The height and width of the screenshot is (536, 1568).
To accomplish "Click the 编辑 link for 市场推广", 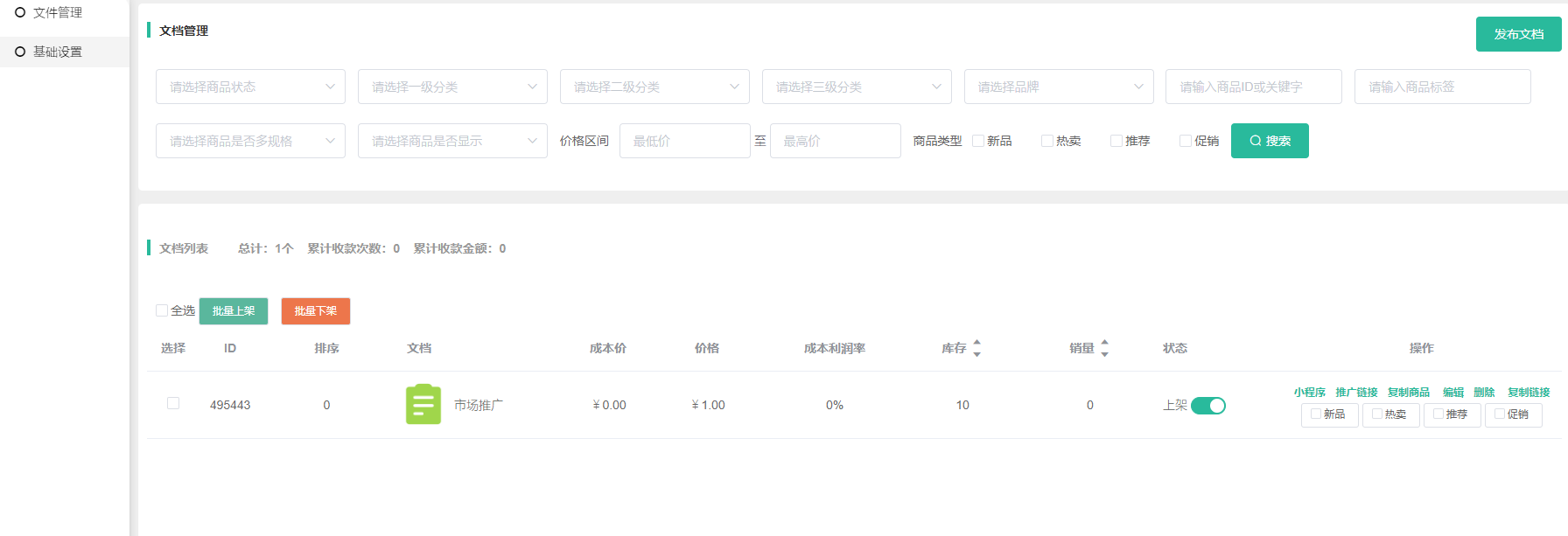I will [1452, 393].
